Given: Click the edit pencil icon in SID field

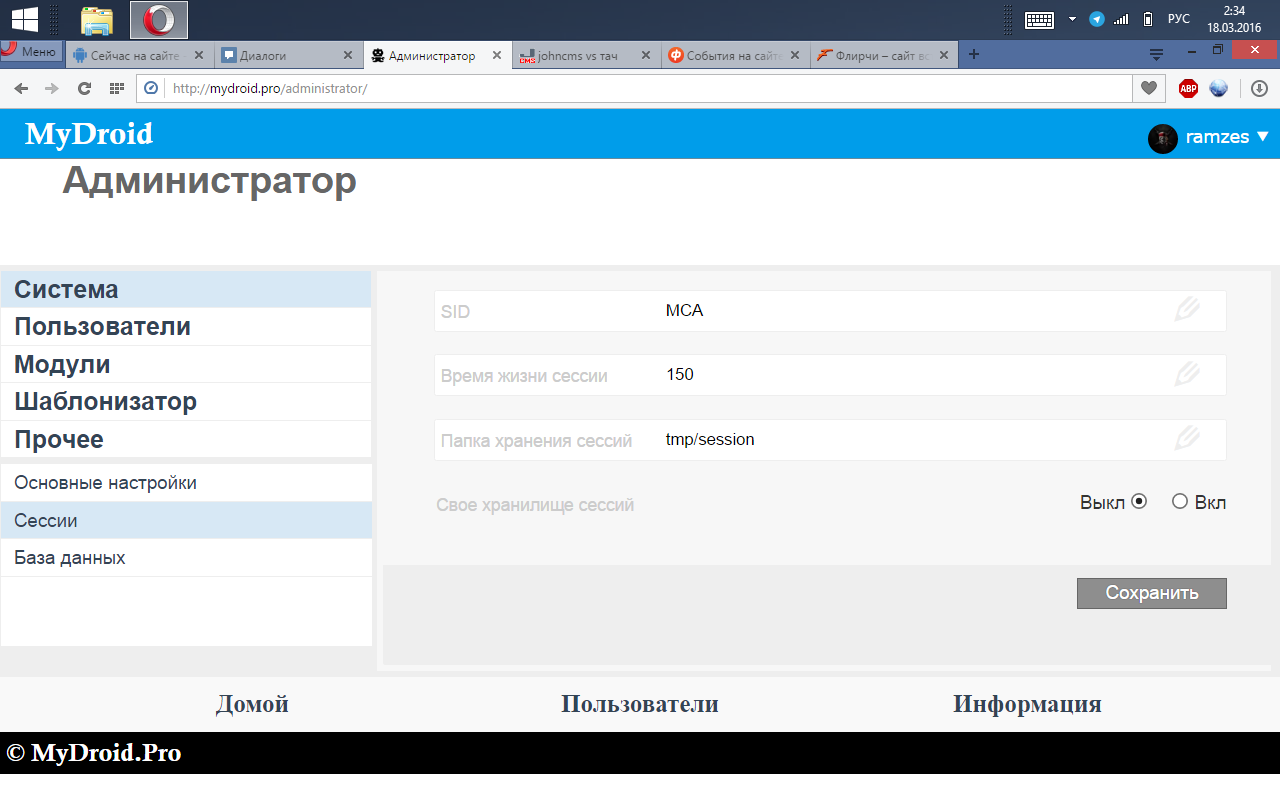Looking at the screenshot, I should (1187, 310).
